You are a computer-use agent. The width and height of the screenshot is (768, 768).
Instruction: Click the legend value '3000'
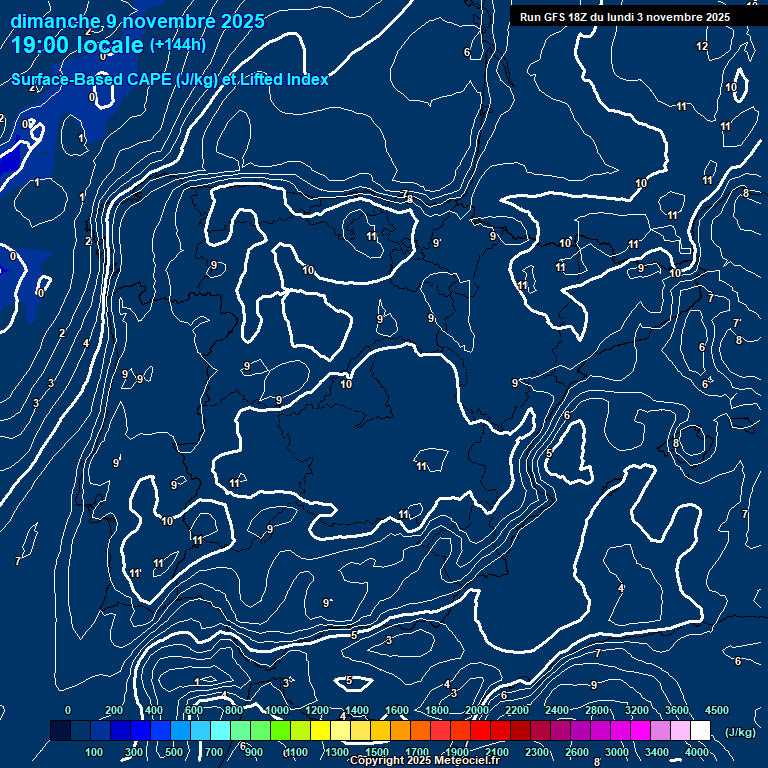(x=617, y=752)
